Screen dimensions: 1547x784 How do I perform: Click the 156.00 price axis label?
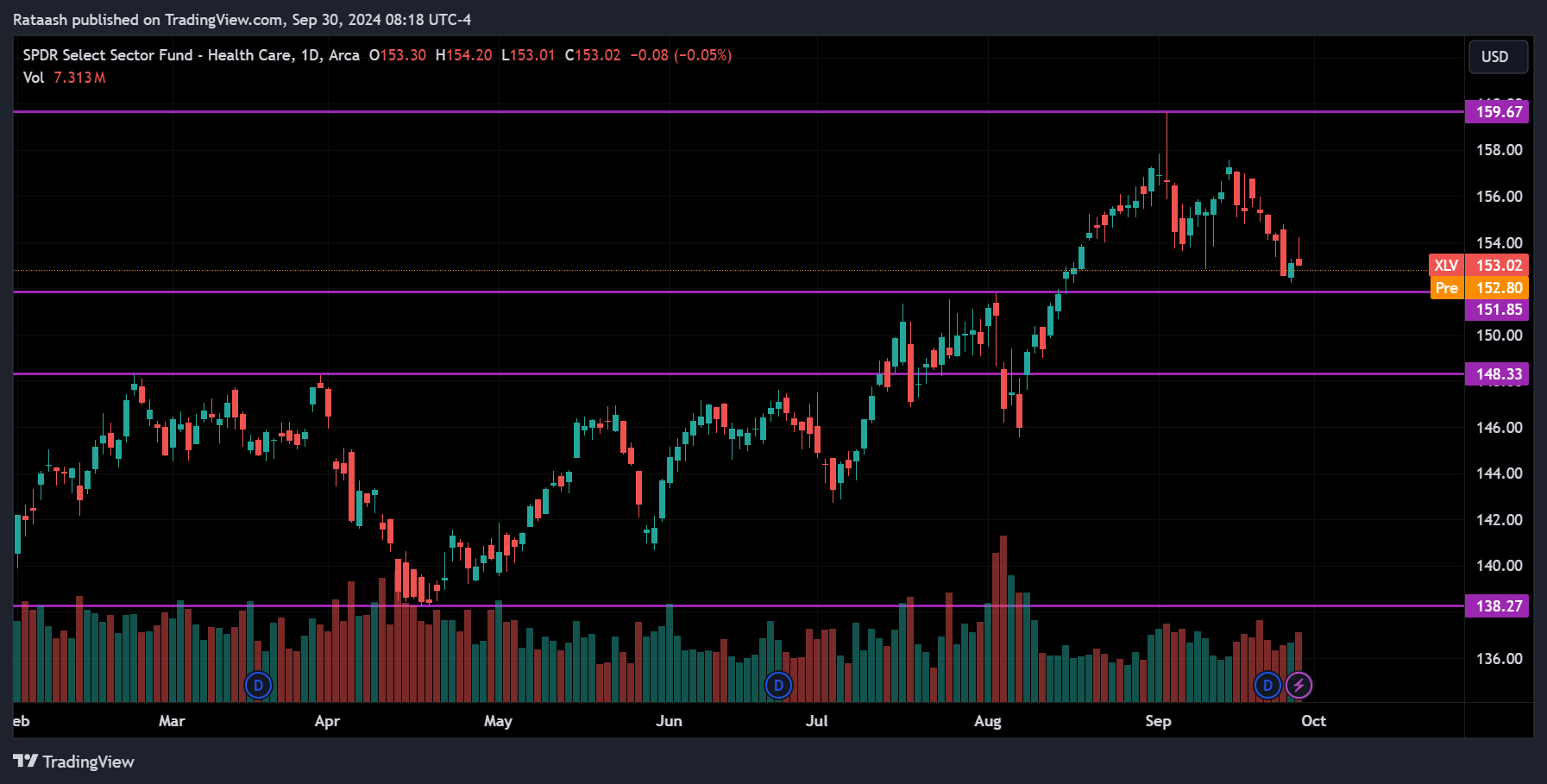1500,197
